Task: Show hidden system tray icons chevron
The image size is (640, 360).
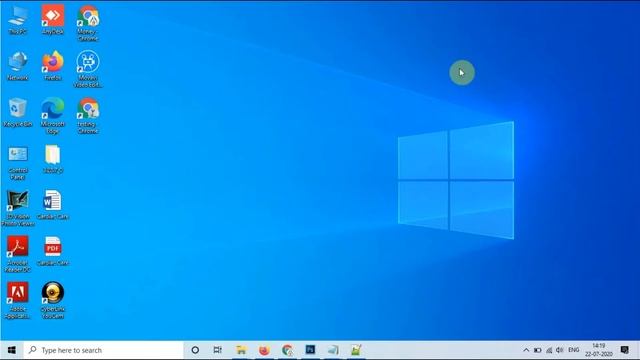Action: (526, 350)
